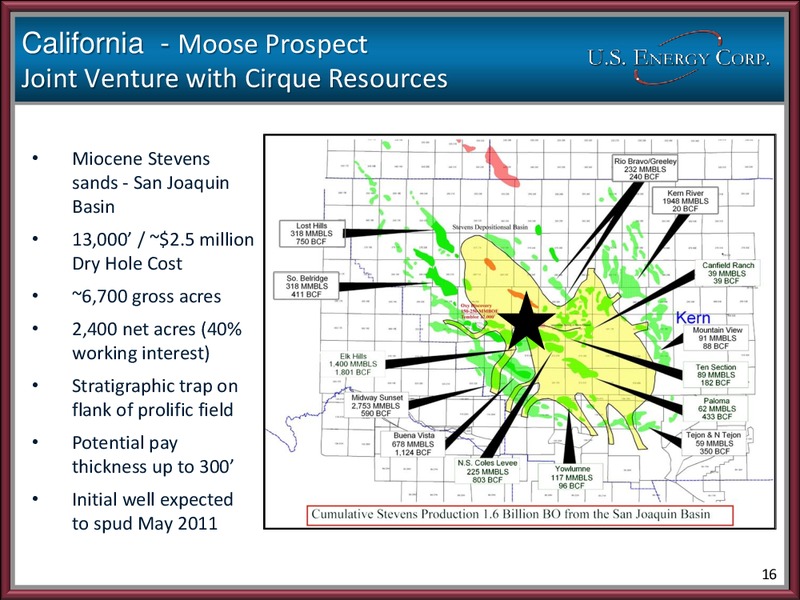Image resolution: width=800 pixels, height=600 pixels.
Task: Click the 'Cumulative Stevens Production' caption box
Action: point(519,514)
